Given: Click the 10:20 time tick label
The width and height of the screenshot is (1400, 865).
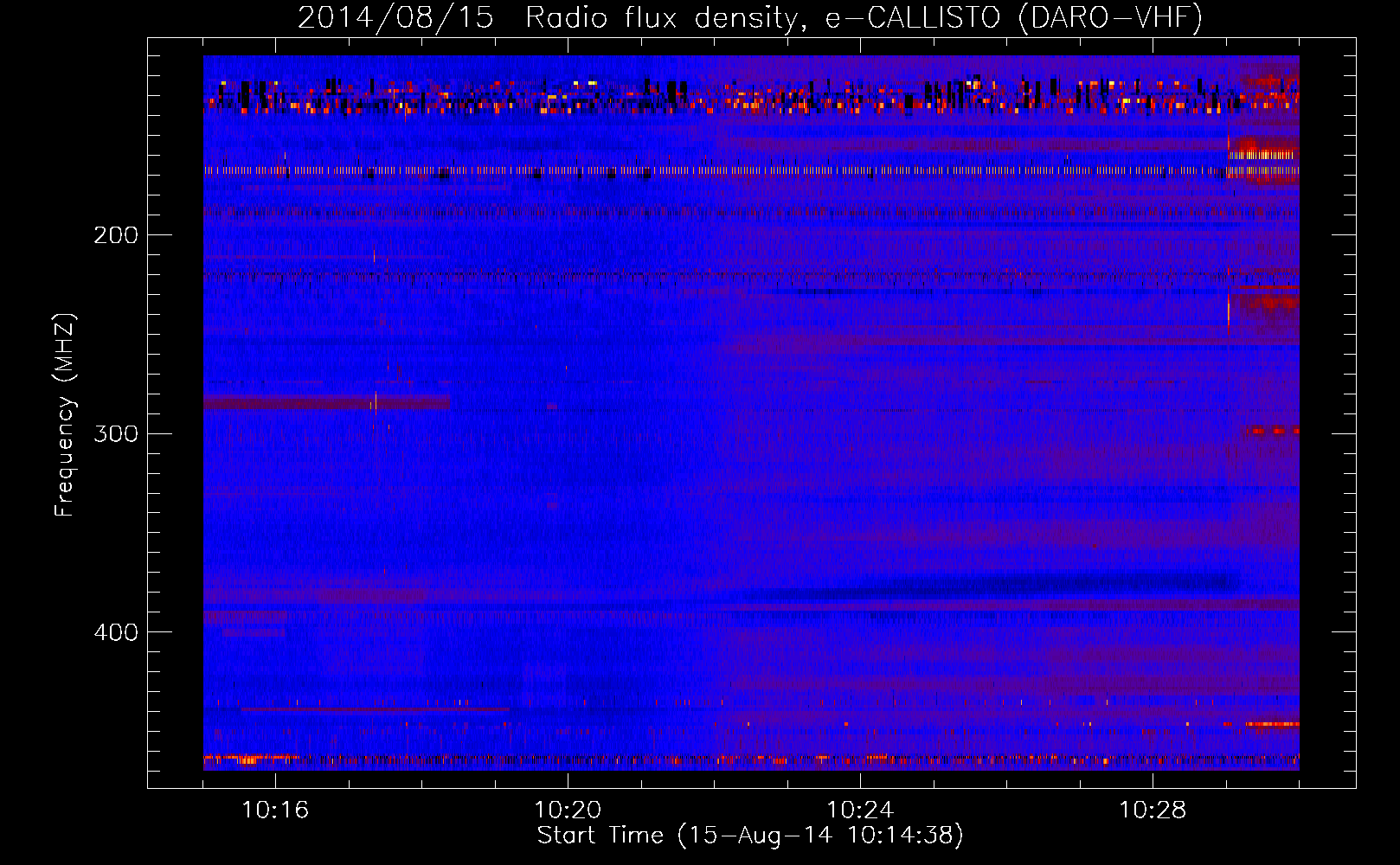Looking at the screenshot, I should coord(568,811).
